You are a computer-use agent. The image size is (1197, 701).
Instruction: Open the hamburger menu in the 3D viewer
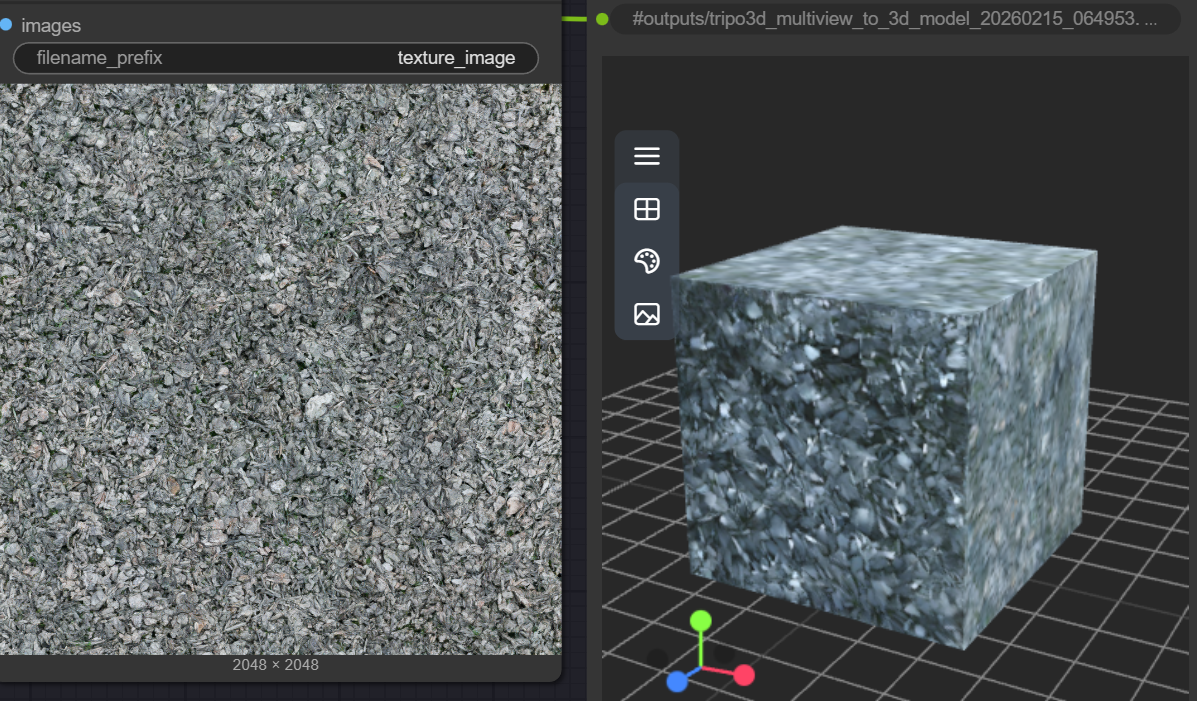click(647, 156)
